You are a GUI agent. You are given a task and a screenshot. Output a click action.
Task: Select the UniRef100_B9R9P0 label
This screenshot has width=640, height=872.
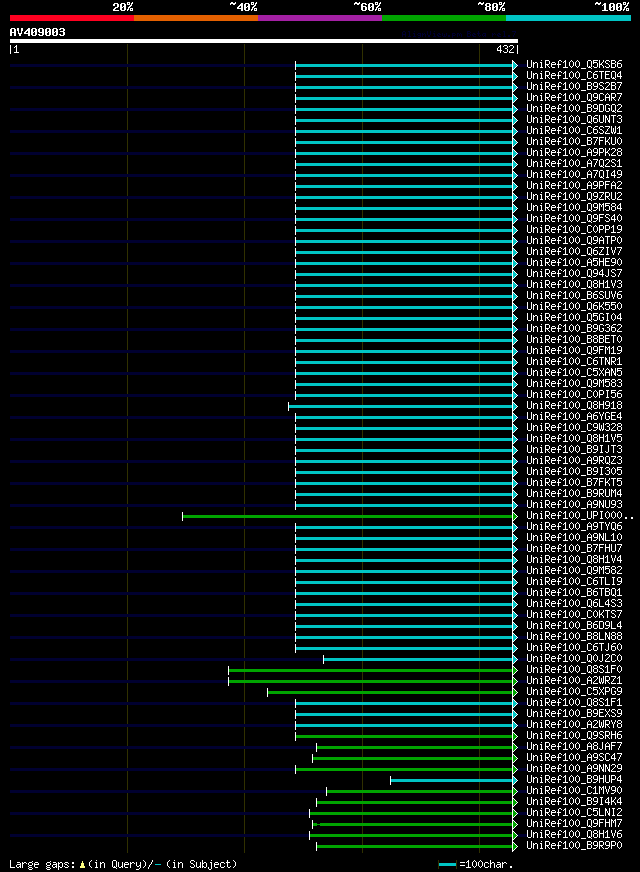click(574, 845)
